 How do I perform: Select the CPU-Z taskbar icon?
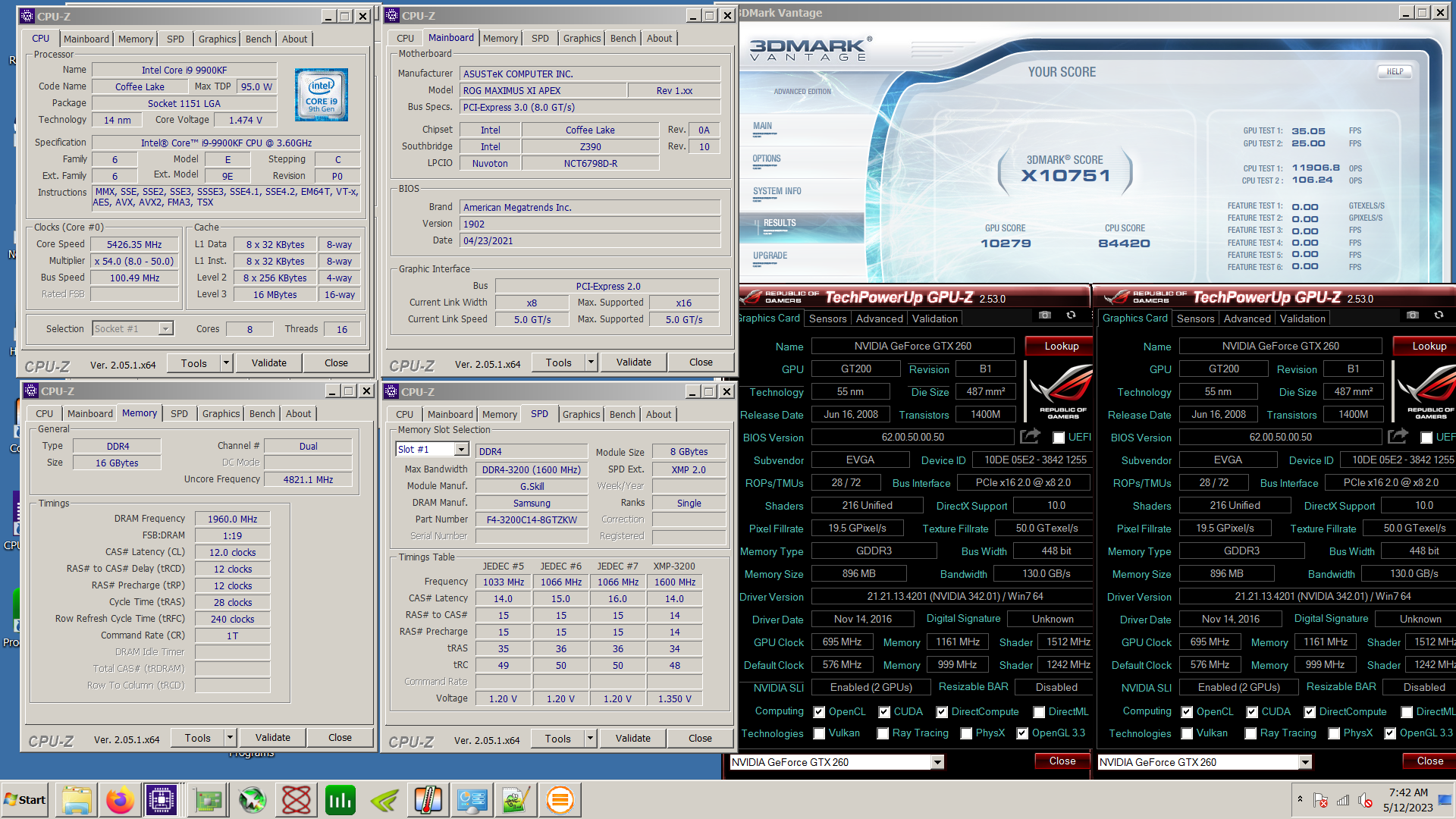[162, 800]
